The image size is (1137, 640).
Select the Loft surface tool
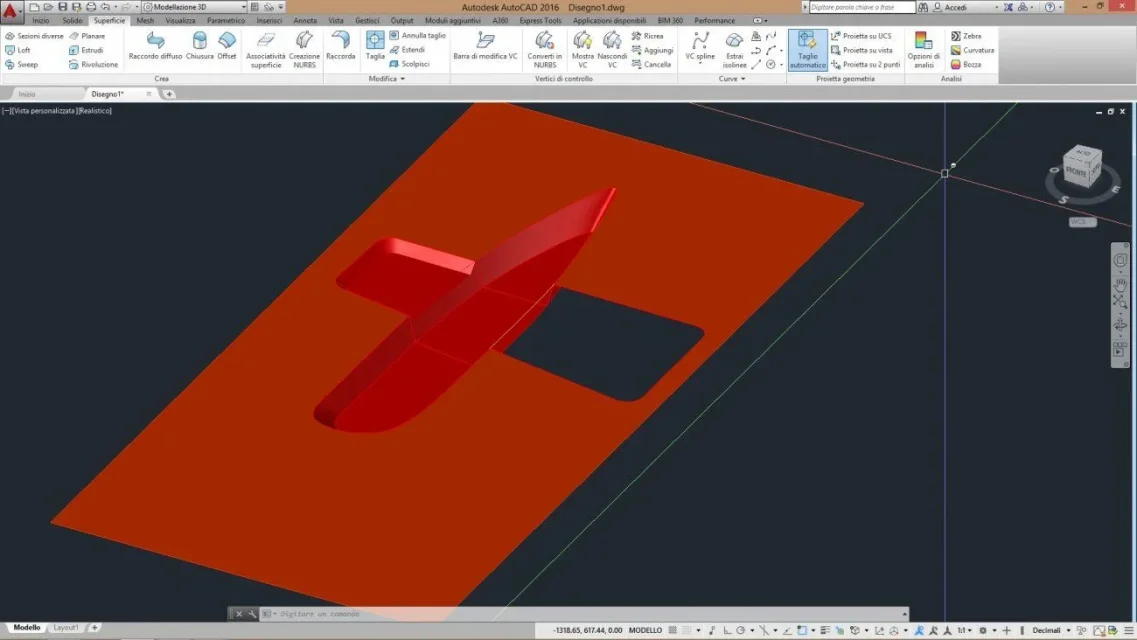tap(18, 50)
